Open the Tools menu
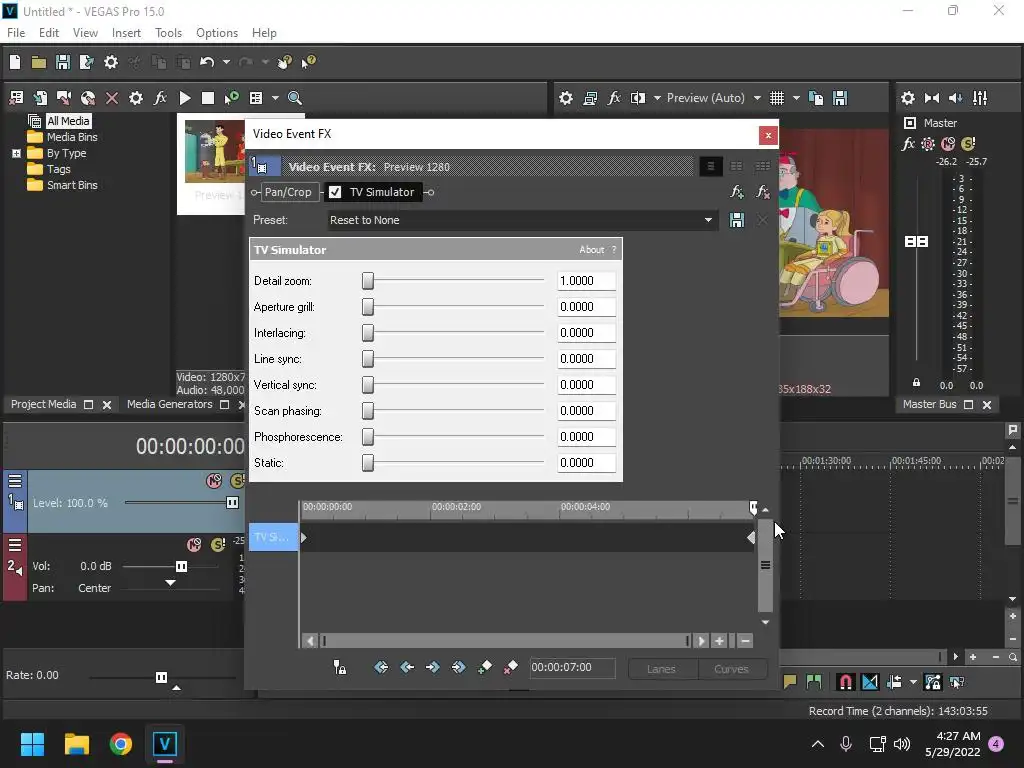The height and width of the screenshot is (768, 1024). [x=168, y=33]
